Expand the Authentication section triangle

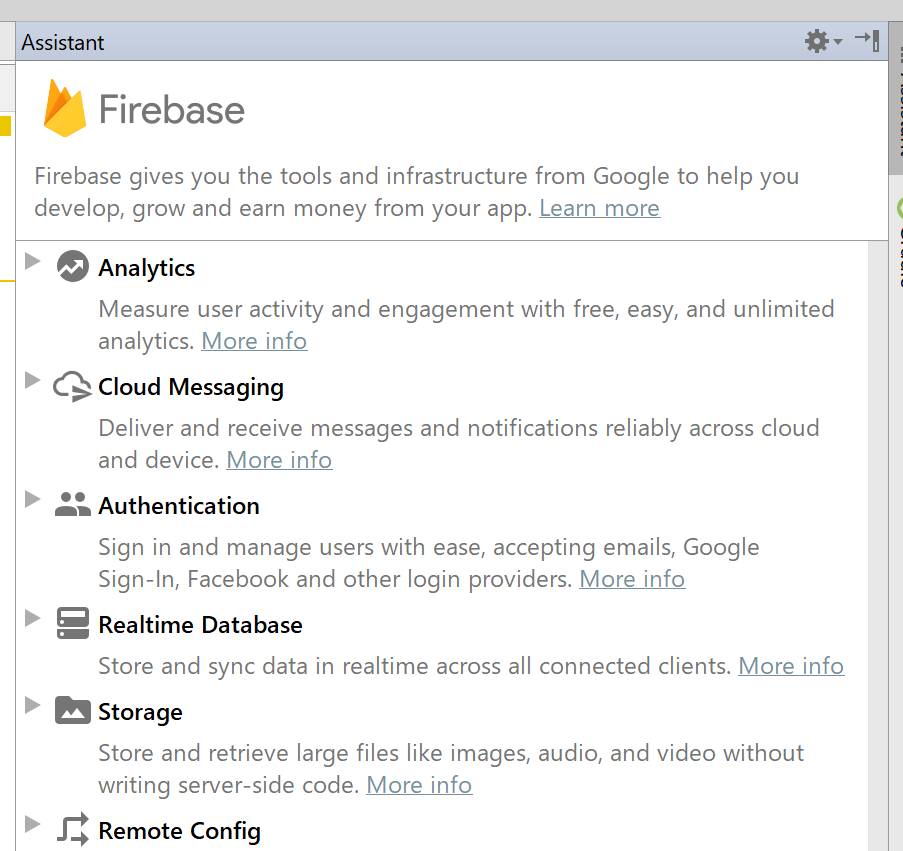click(33, 499)
